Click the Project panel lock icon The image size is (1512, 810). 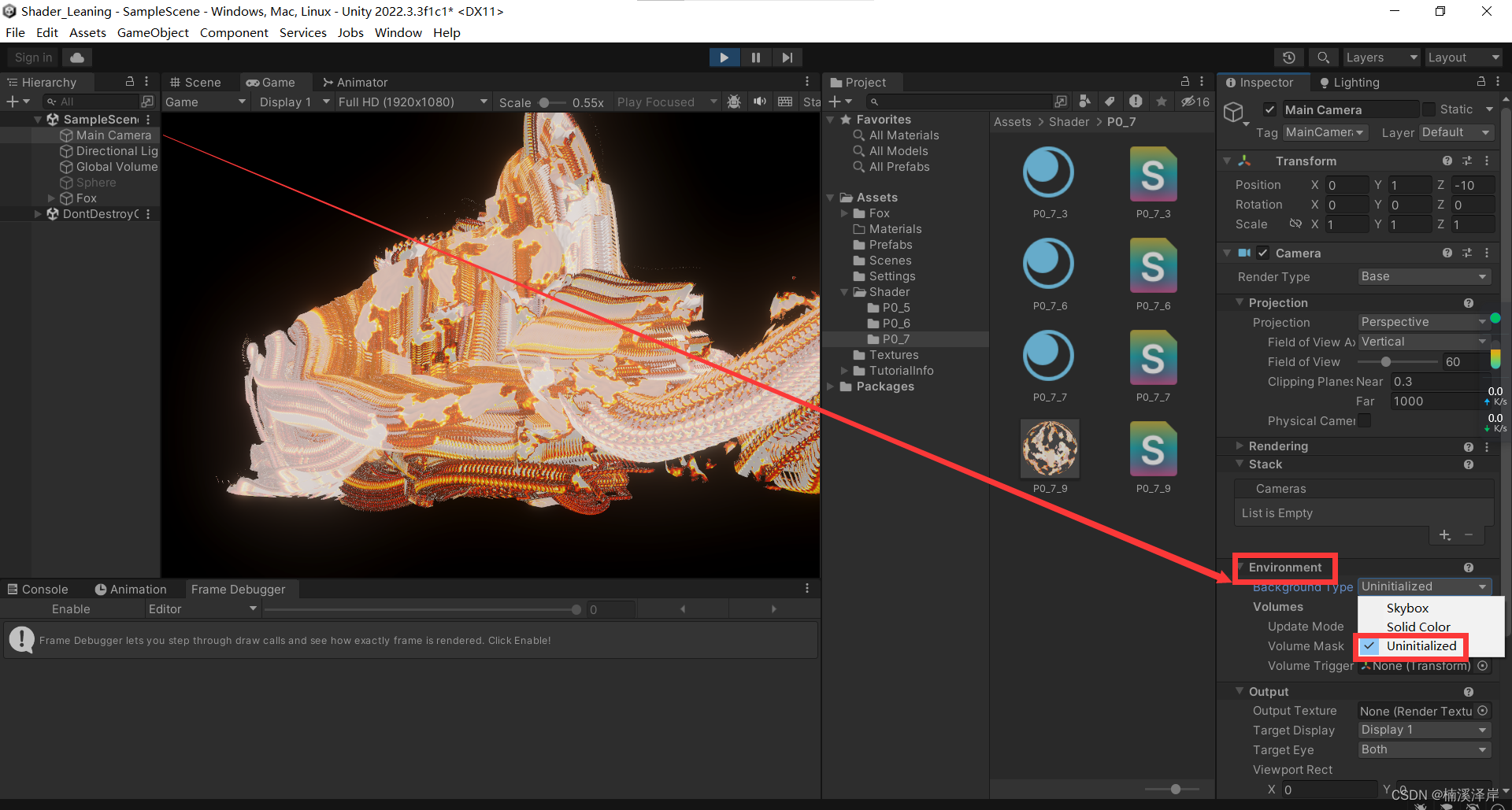1185,82
